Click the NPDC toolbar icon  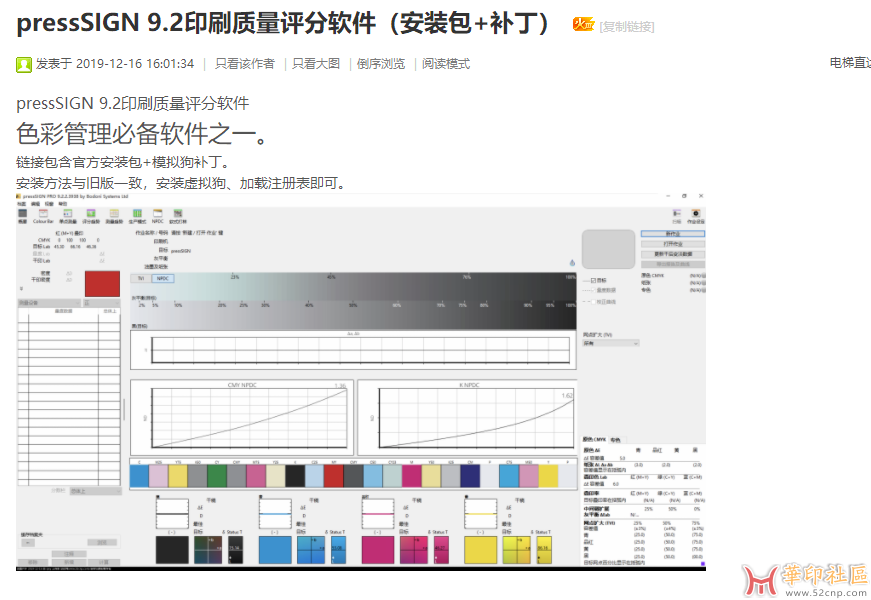(x=158, y=216)
